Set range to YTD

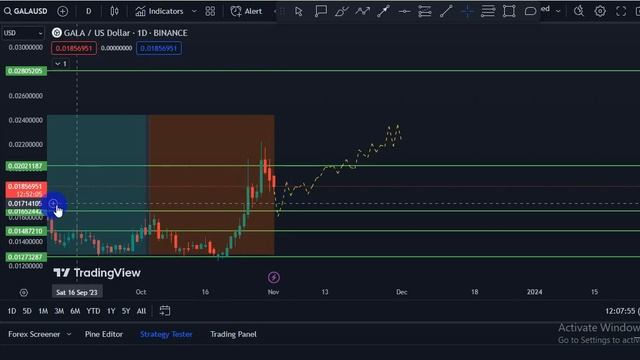point(93,311)
